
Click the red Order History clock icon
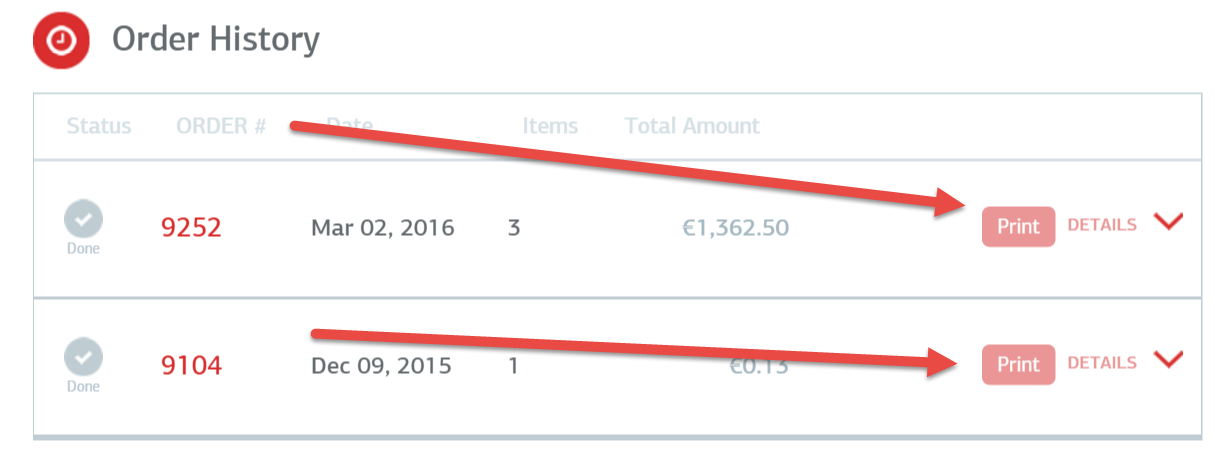point(62,40)
